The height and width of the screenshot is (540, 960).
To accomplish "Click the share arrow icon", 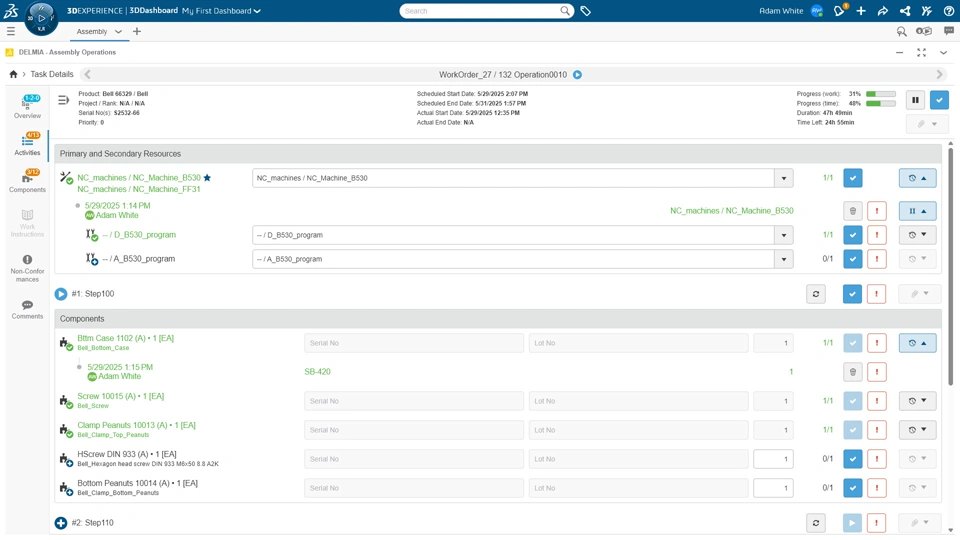I will point(882,11).
